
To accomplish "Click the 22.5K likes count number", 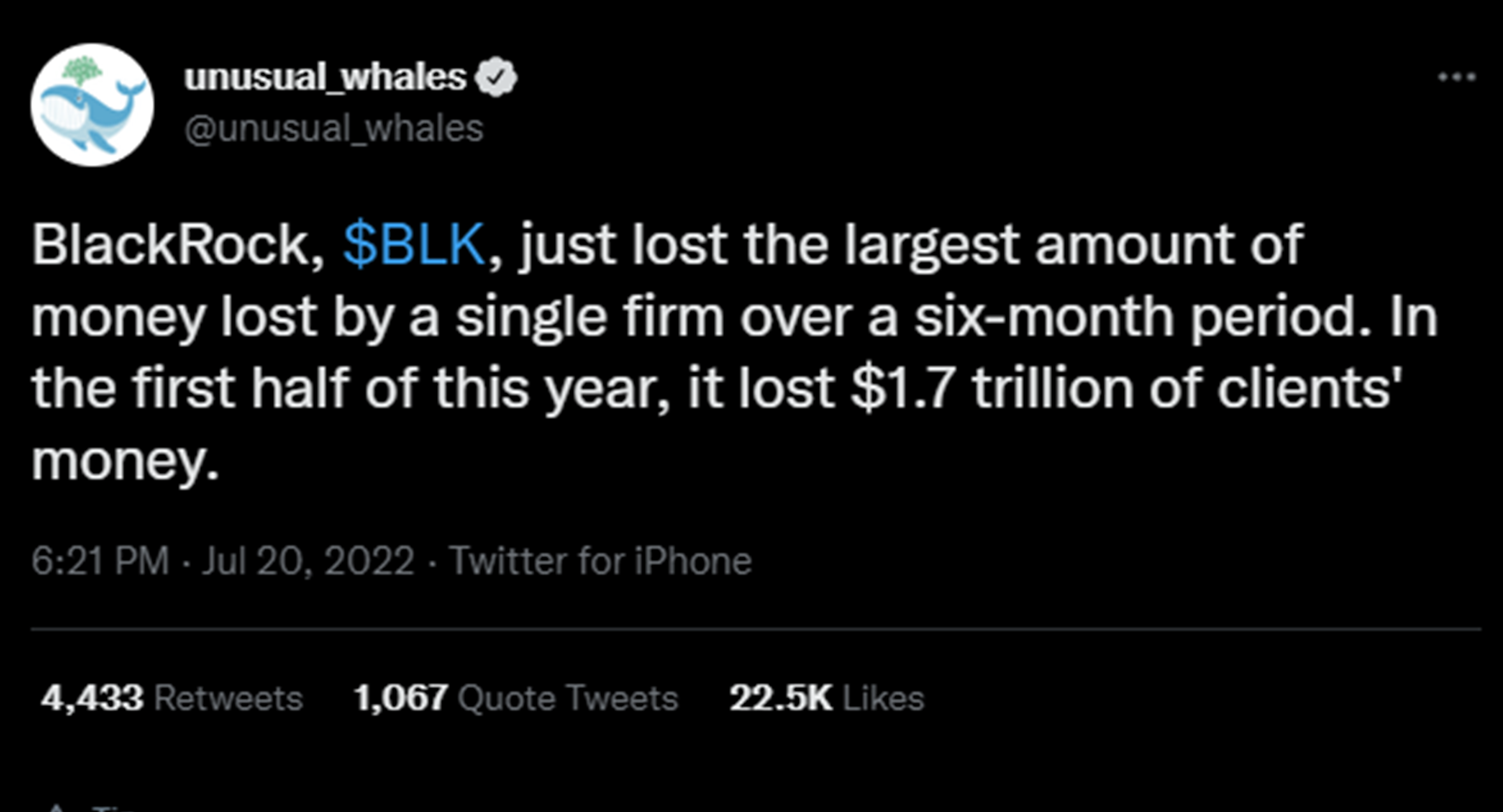I will pos(780,698).
